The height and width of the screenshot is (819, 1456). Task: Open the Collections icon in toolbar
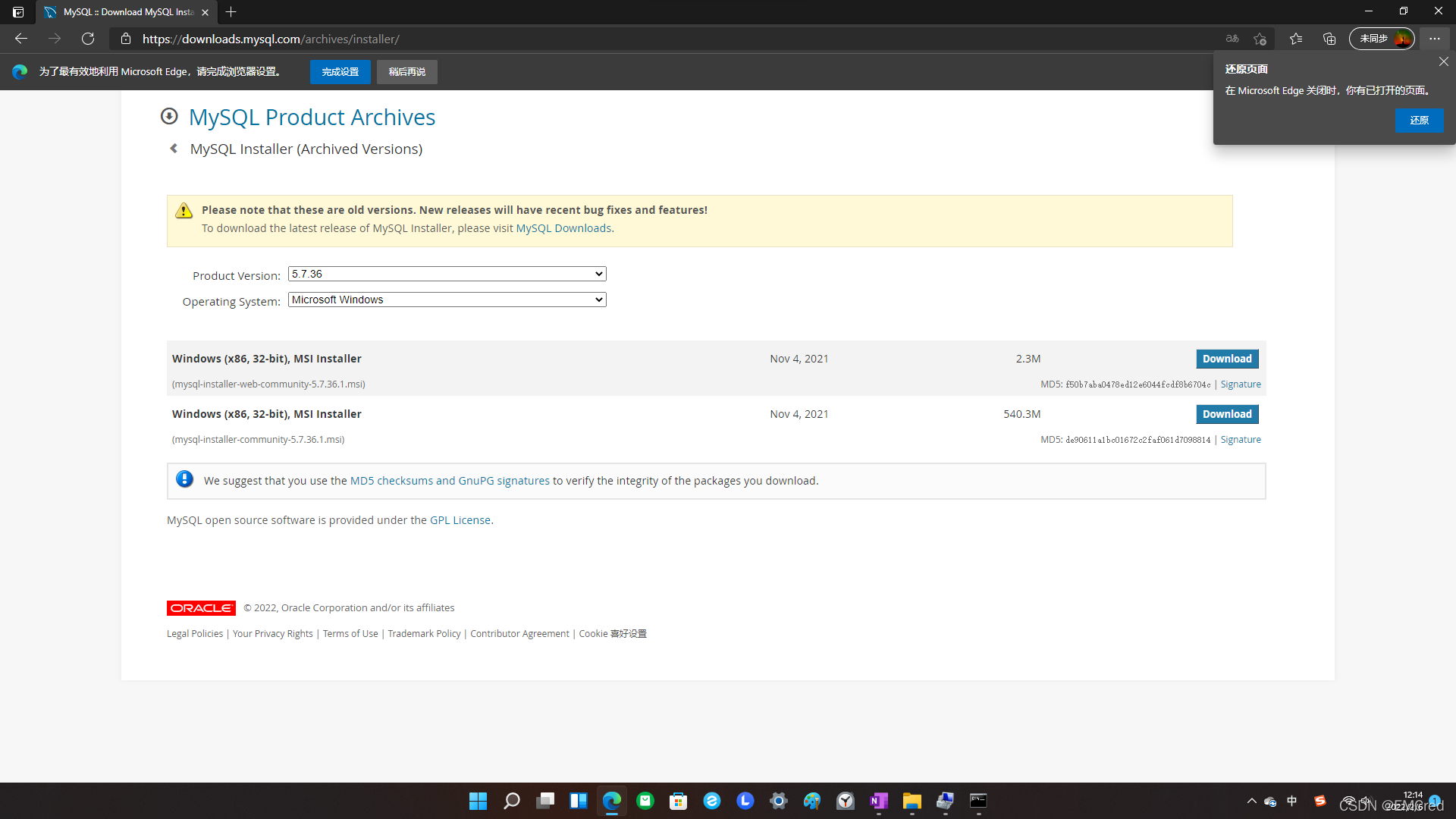1329,39
